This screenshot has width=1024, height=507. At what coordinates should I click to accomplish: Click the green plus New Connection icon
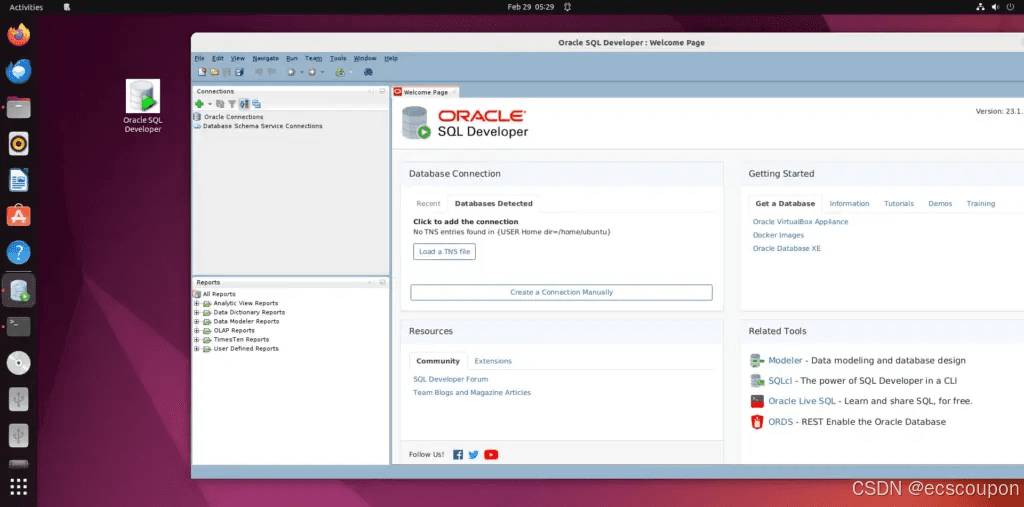tap(199, 104)
